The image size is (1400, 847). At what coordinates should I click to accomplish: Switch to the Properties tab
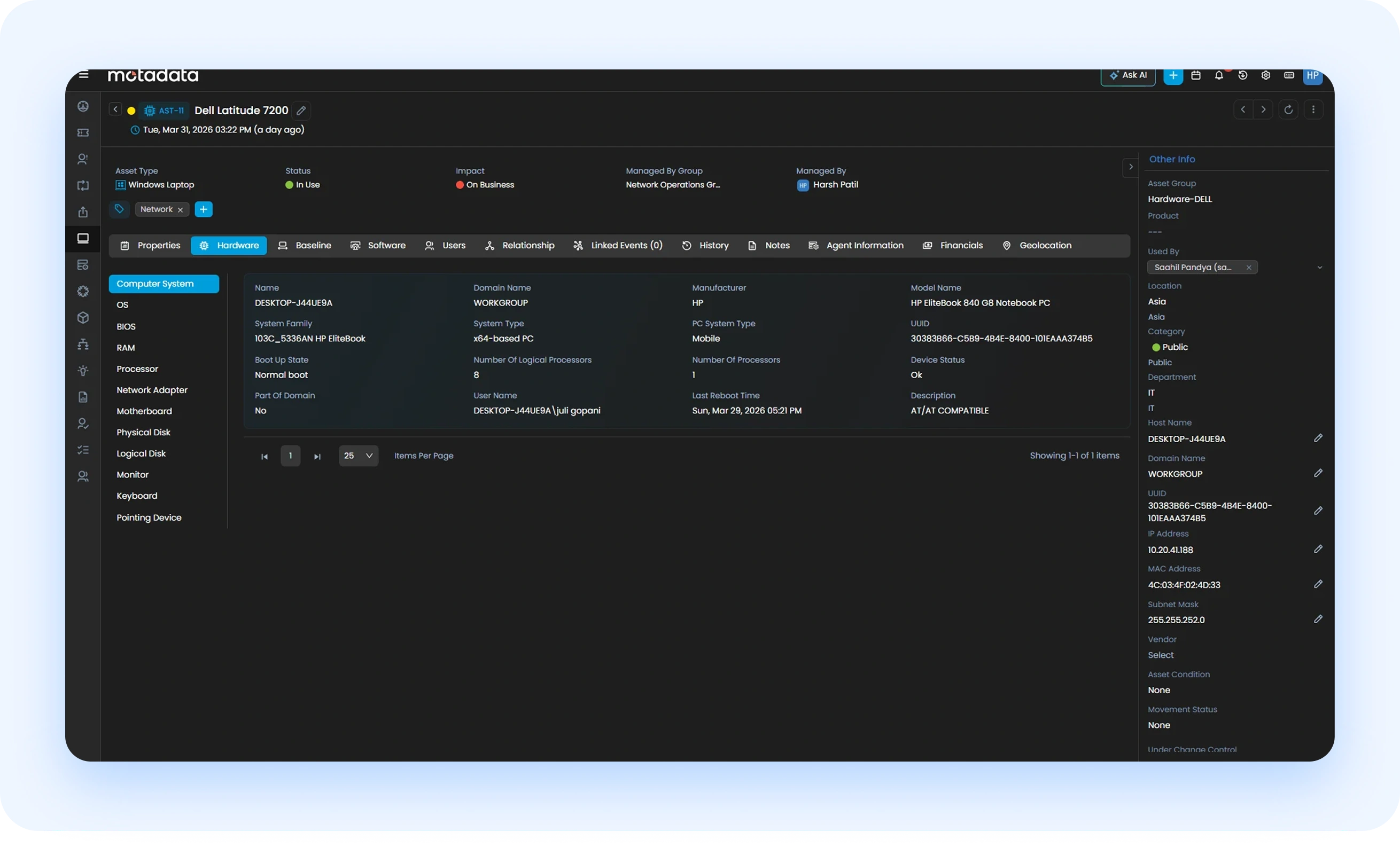[x=150, y=246]
